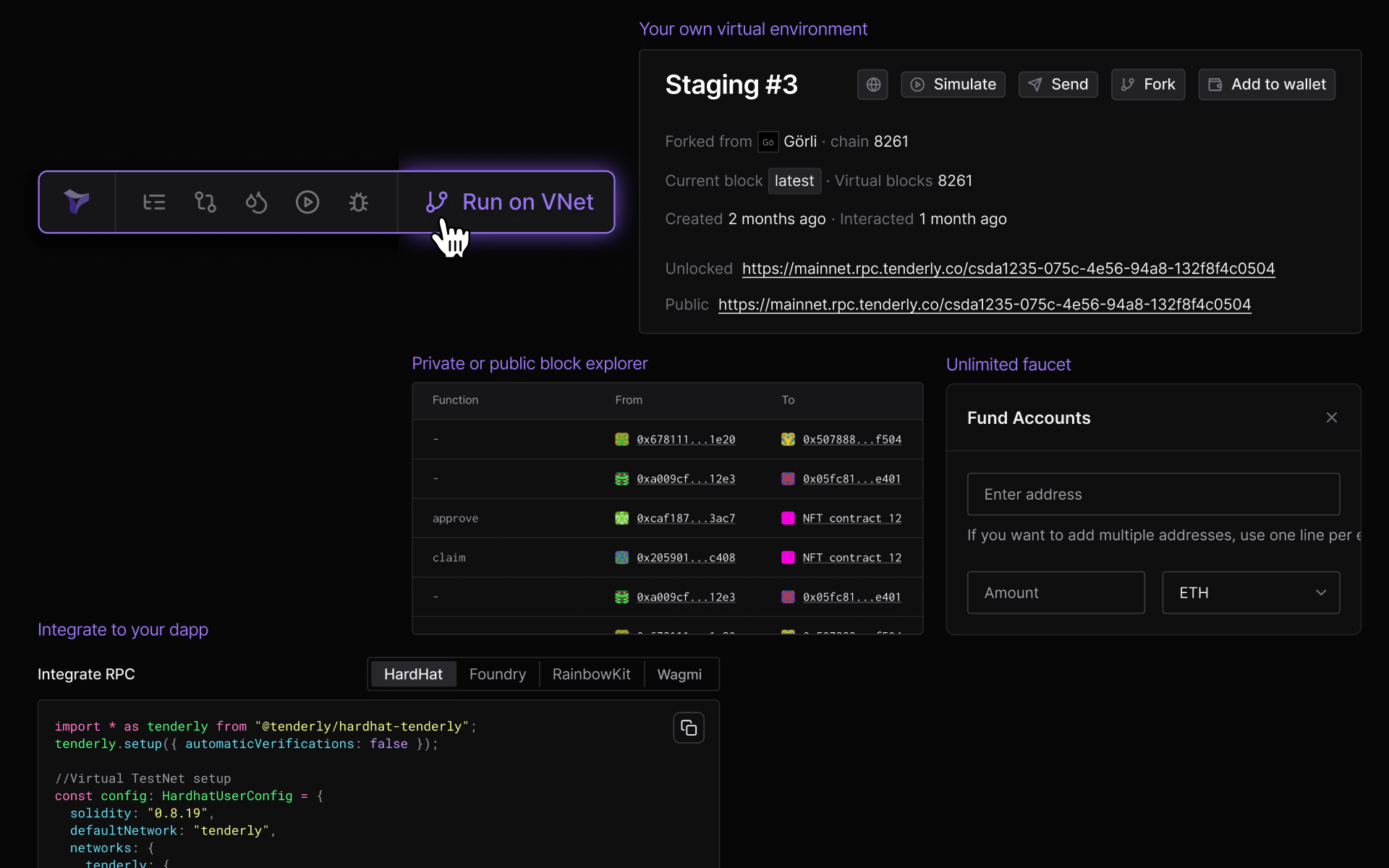Open the debugger bug icon

tap(359, 202)
